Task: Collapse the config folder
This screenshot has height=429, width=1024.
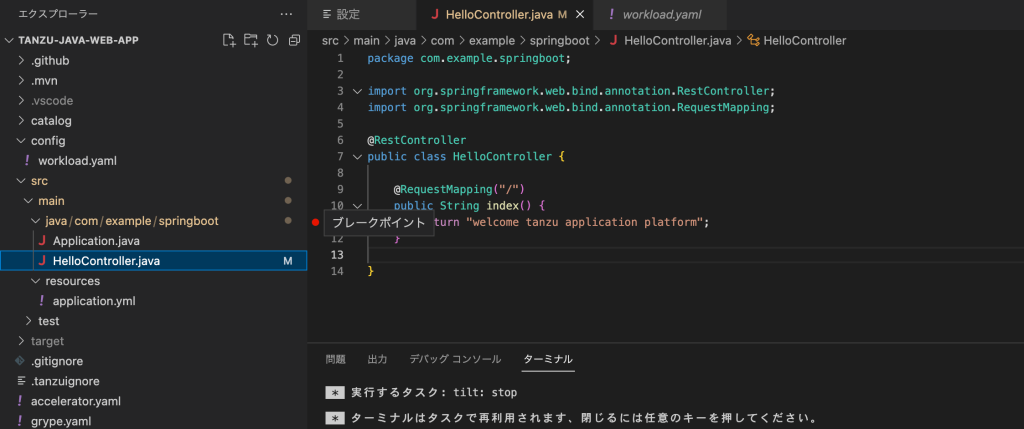Action: coord(47,141)
